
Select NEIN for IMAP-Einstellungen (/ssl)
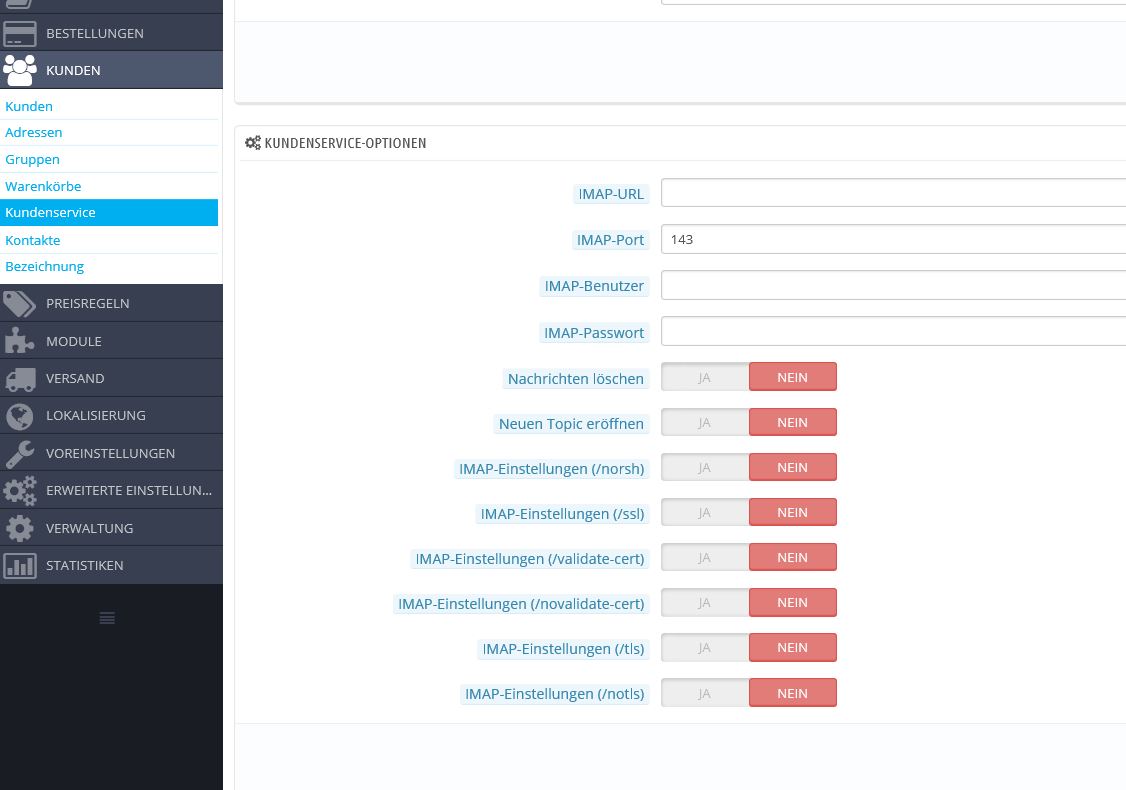[793, 513]
